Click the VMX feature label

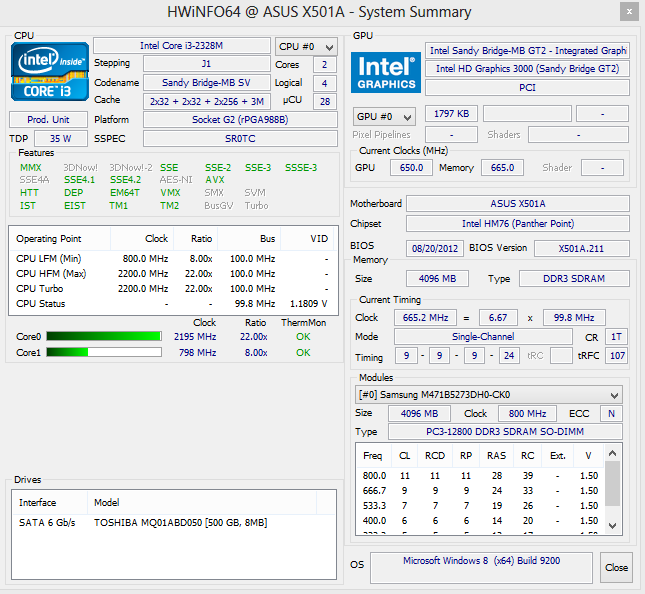170,193
